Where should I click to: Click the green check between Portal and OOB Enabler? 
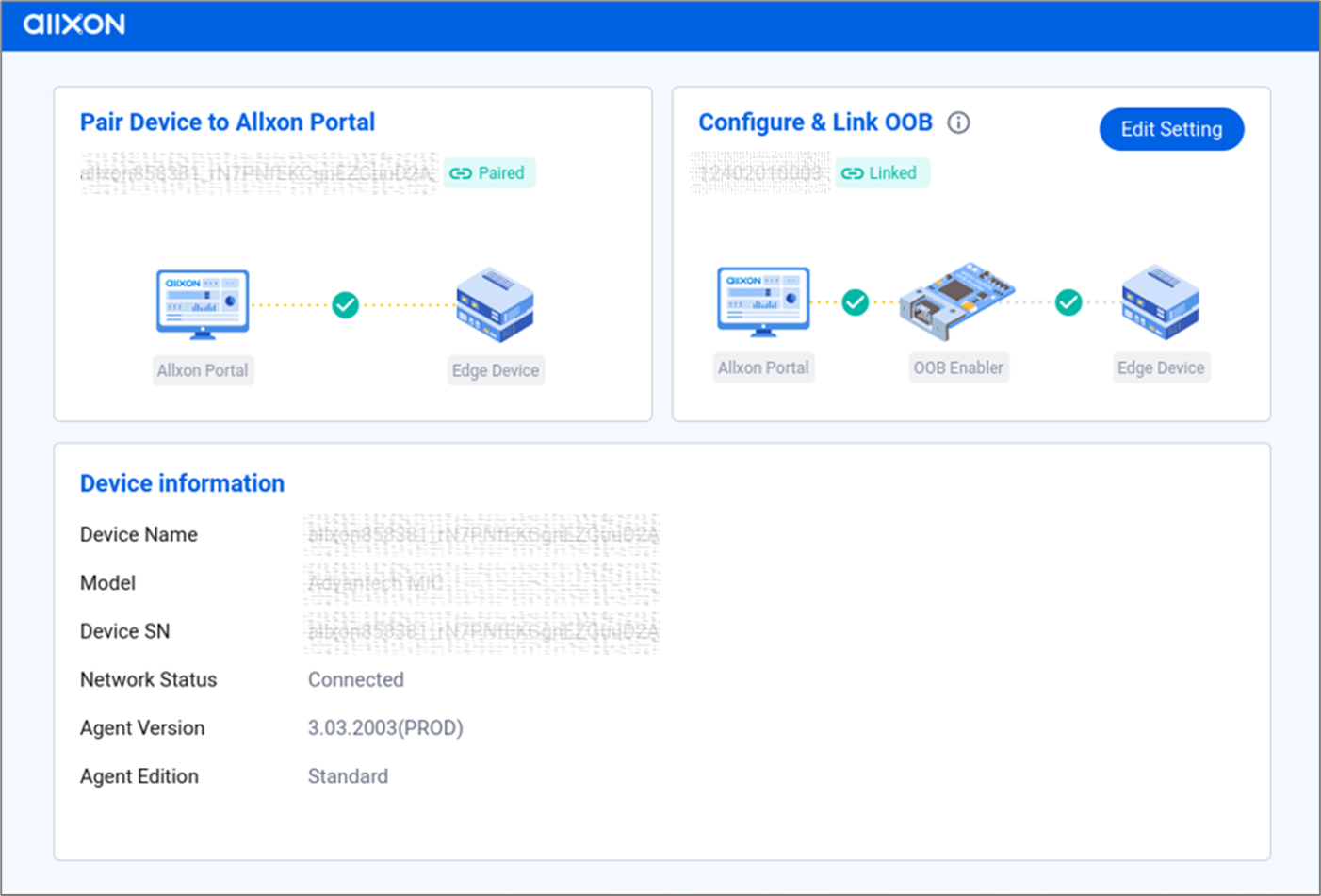tap(854, 304)
